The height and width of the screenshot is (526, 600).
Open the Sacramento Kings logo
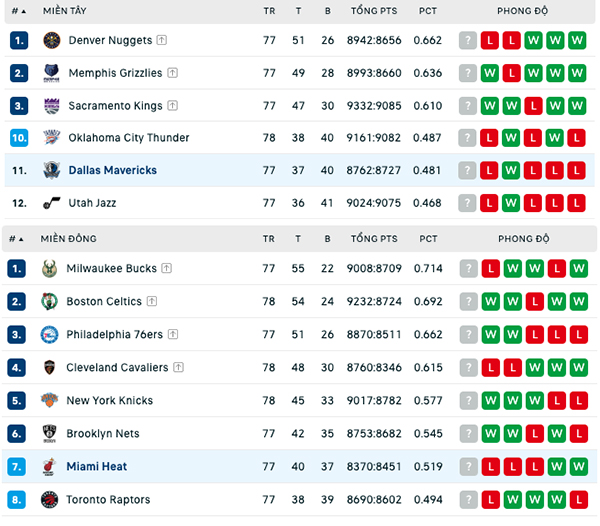pos(52,106)
